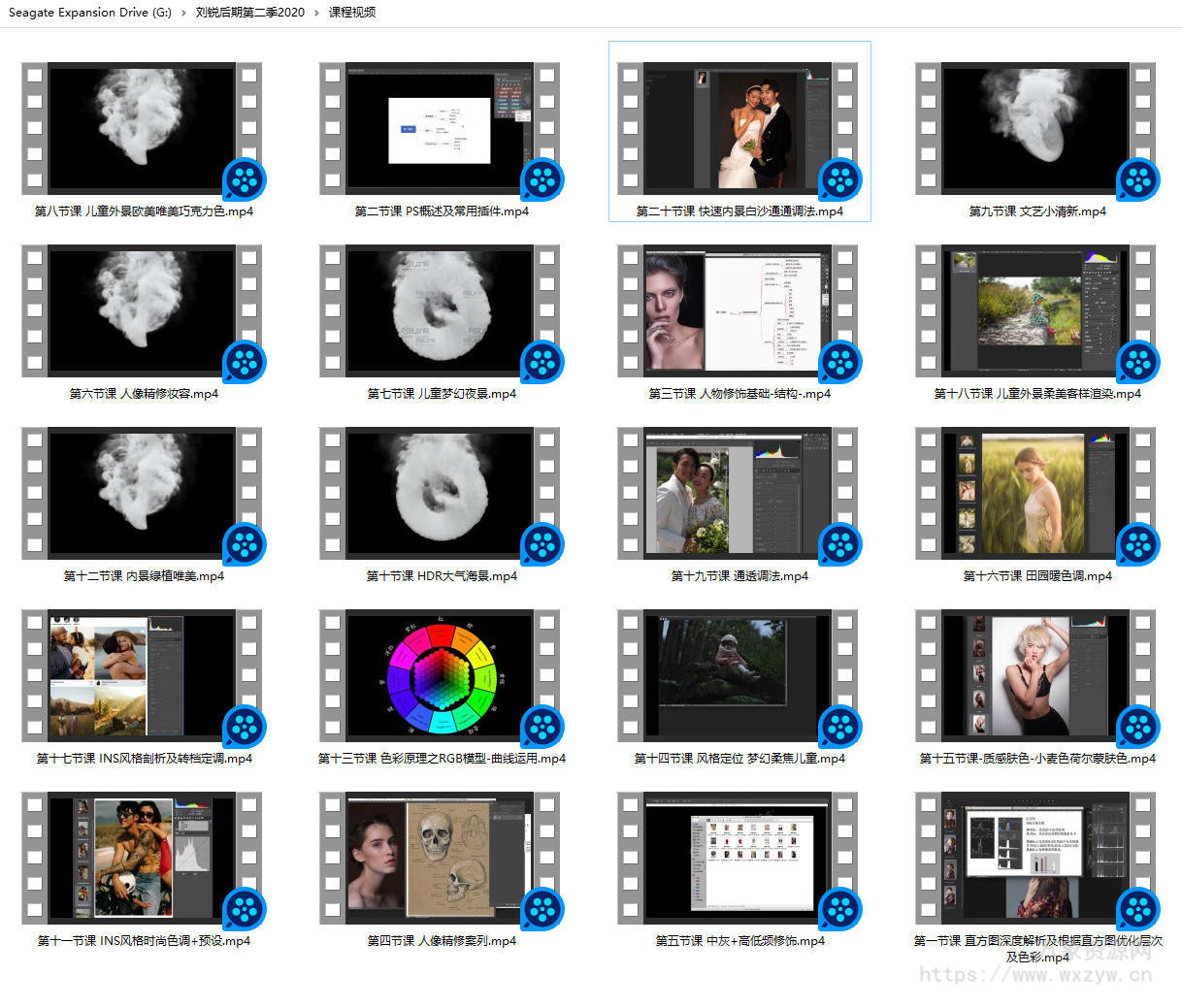Go to Seagate Expansion Drive (G:) in breadcrumb
The width and height of the screenshot is (1182, 1008).
[x=89, y=13]
